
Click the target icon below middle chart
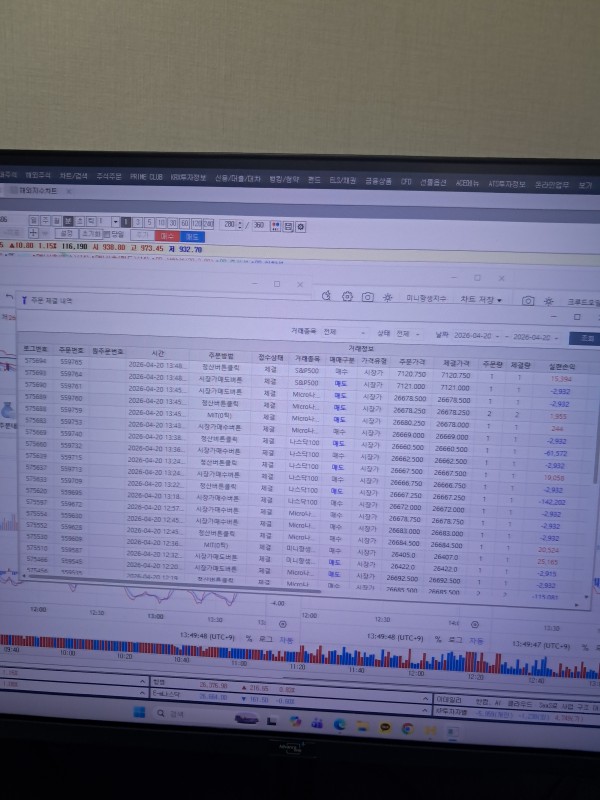[x=474, y=624]
